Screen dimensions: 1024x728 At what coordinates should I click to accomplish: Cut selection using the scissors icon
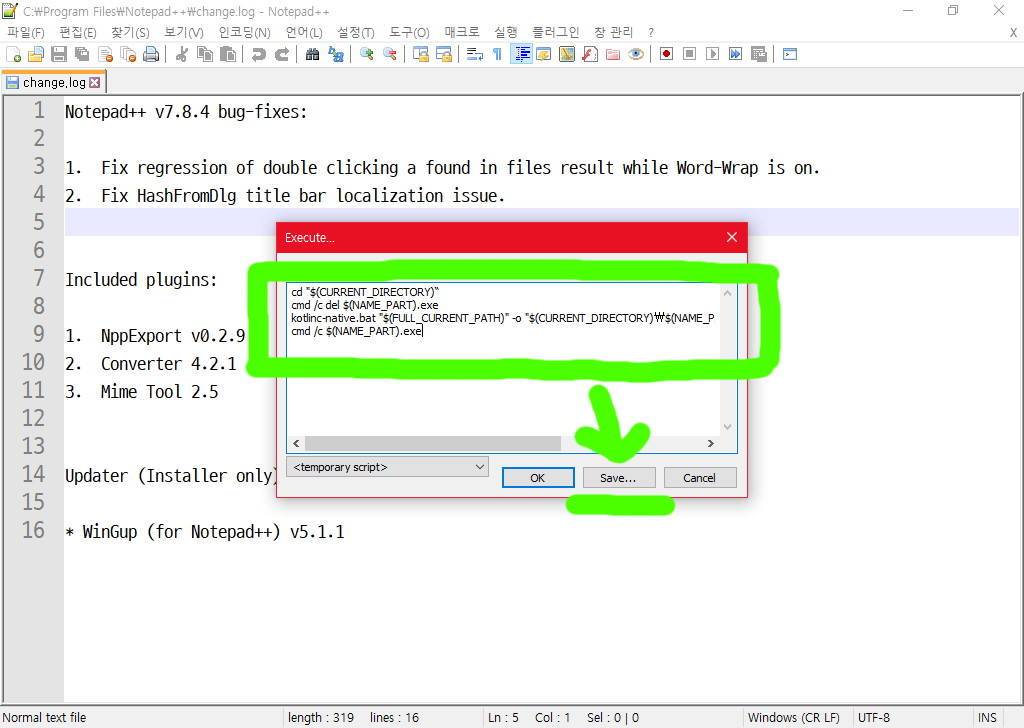182,54
